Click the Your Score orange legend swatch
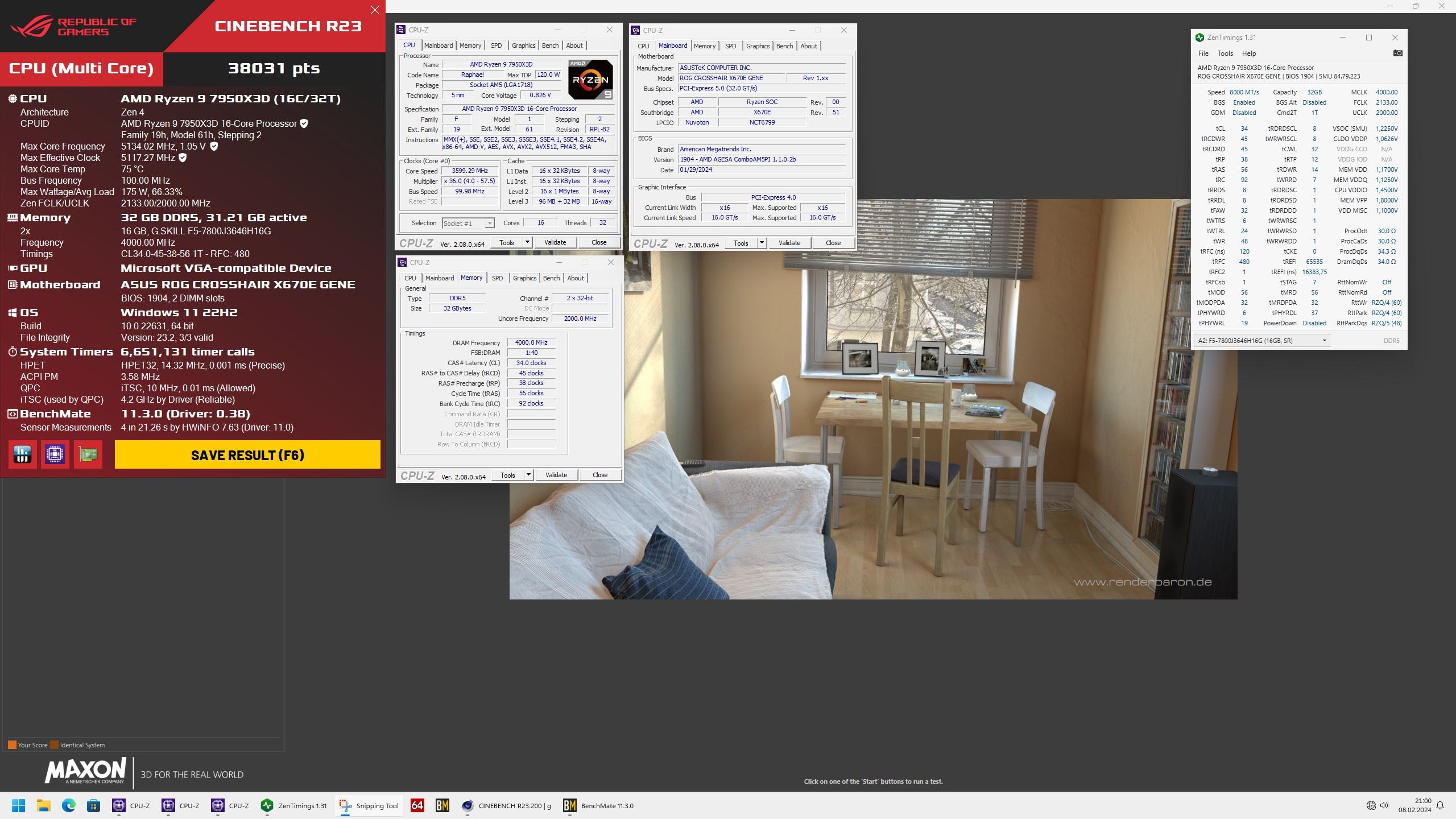 tap(12, 745)
